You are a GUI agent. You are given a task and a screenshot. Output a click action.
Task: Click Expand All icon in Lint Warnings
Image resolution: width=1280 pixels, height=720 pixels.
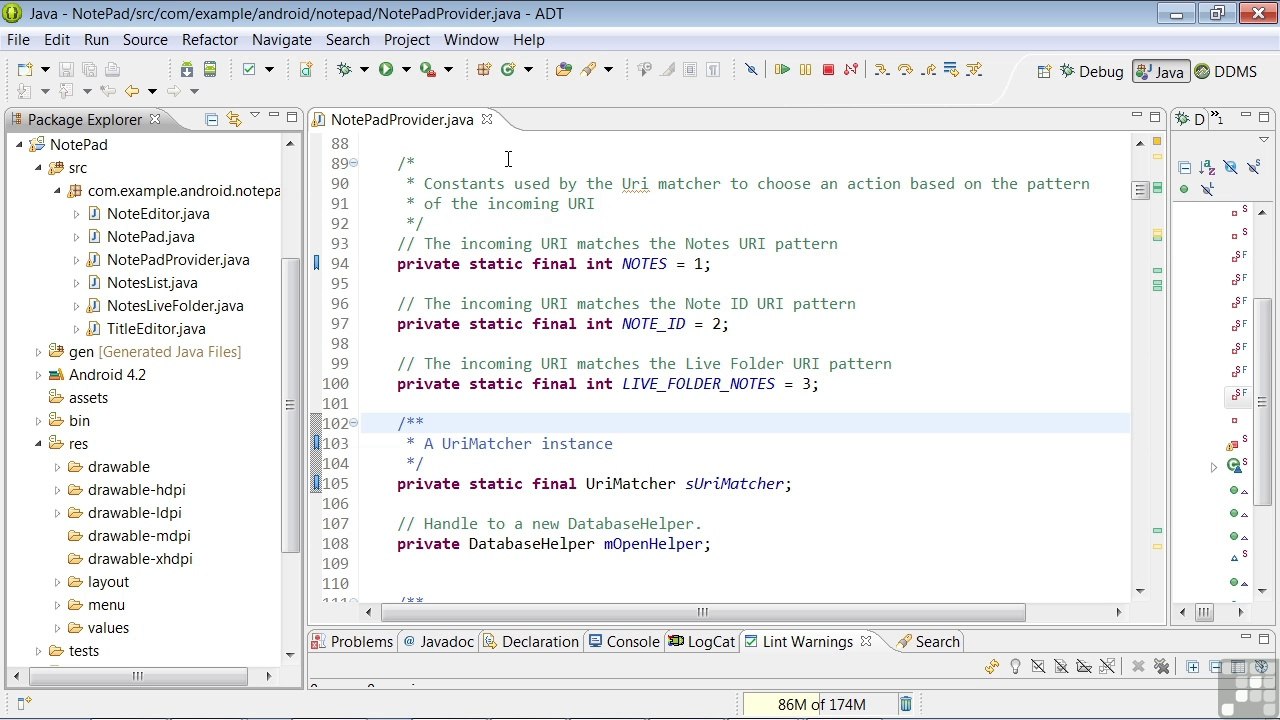pyautogui.click(x=1192, y=666)
